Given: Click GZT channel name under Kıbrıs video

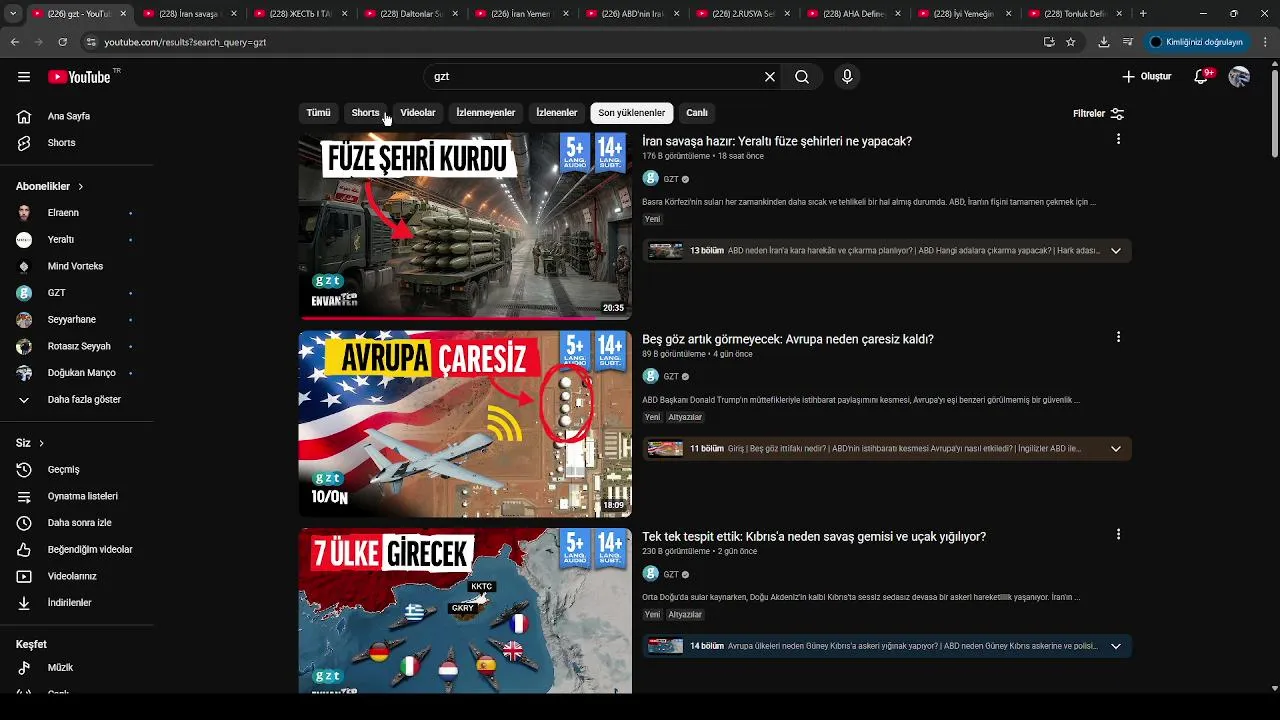Looking at the screenshot, I should pyautogui.click(x=671, y=575).
